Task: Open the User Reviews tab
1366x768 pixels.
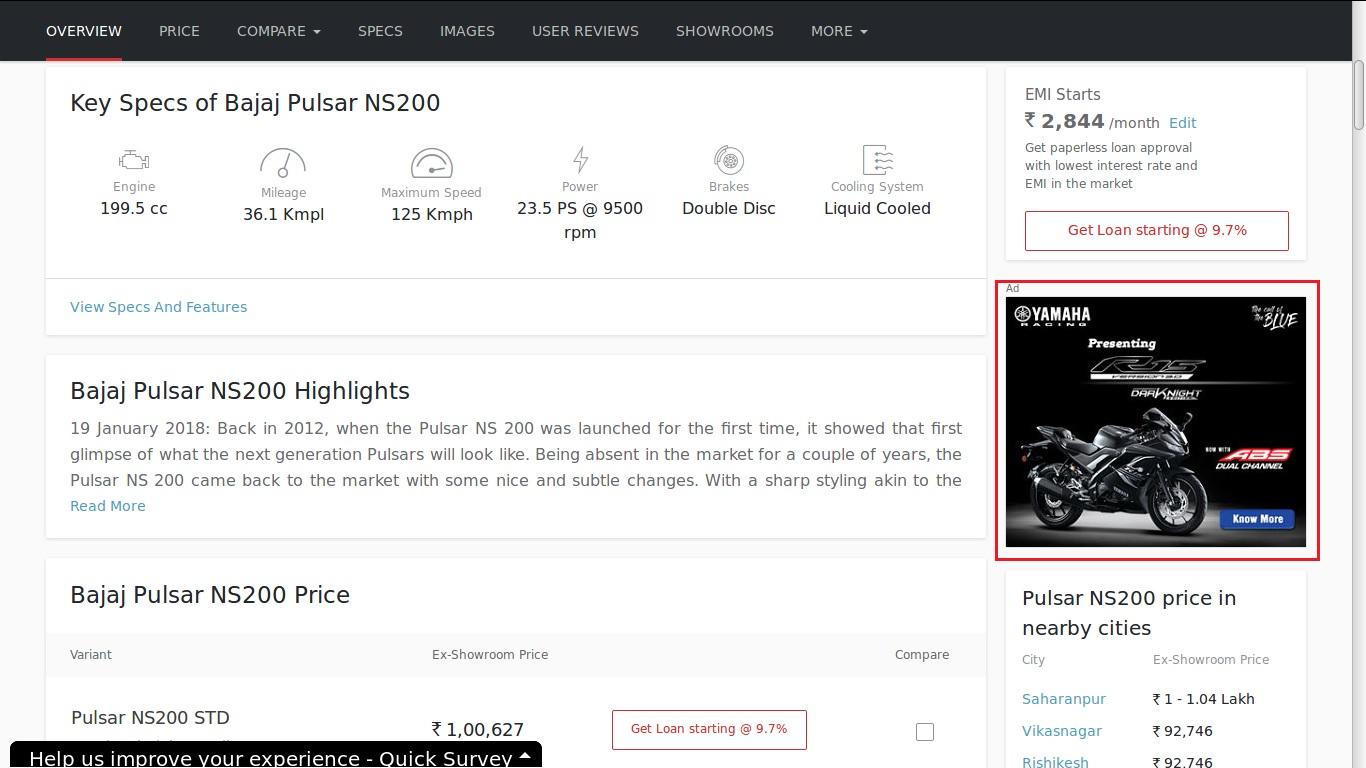Action: point(585,31)
